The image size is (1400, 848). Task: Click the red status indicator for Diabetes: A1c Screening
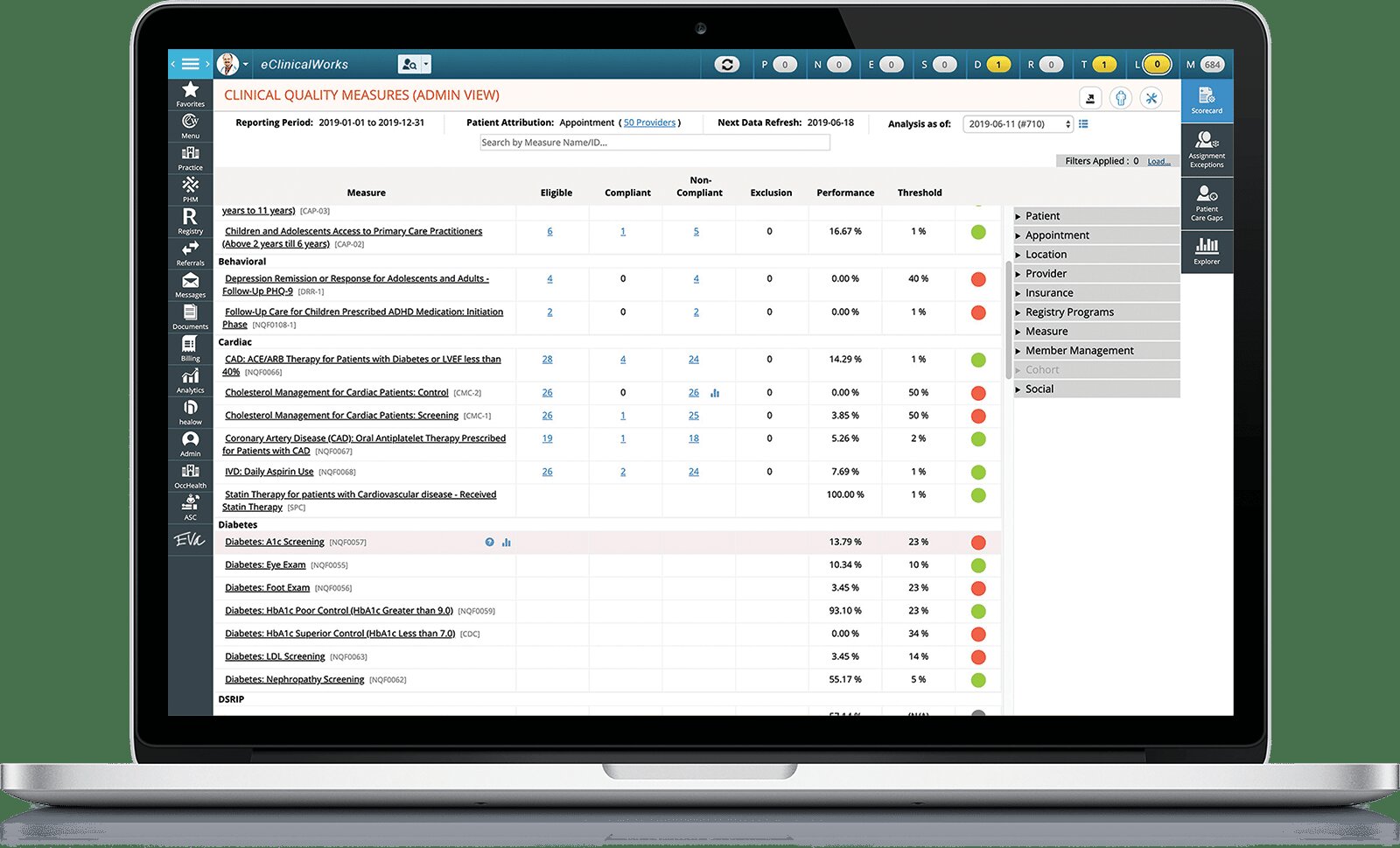pyautogui.click(x=978, y=543)
